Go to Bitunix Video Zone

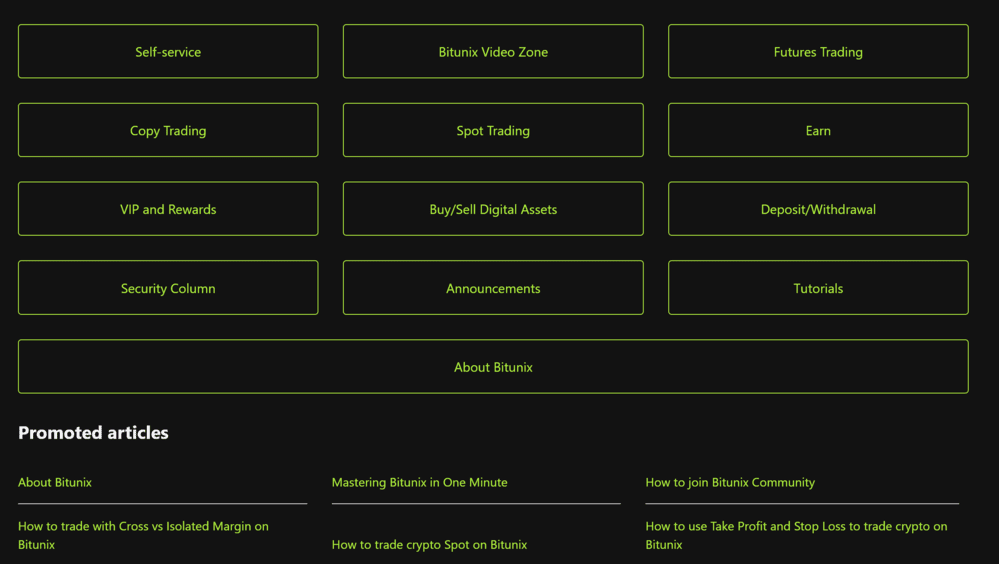coord(493,52)
